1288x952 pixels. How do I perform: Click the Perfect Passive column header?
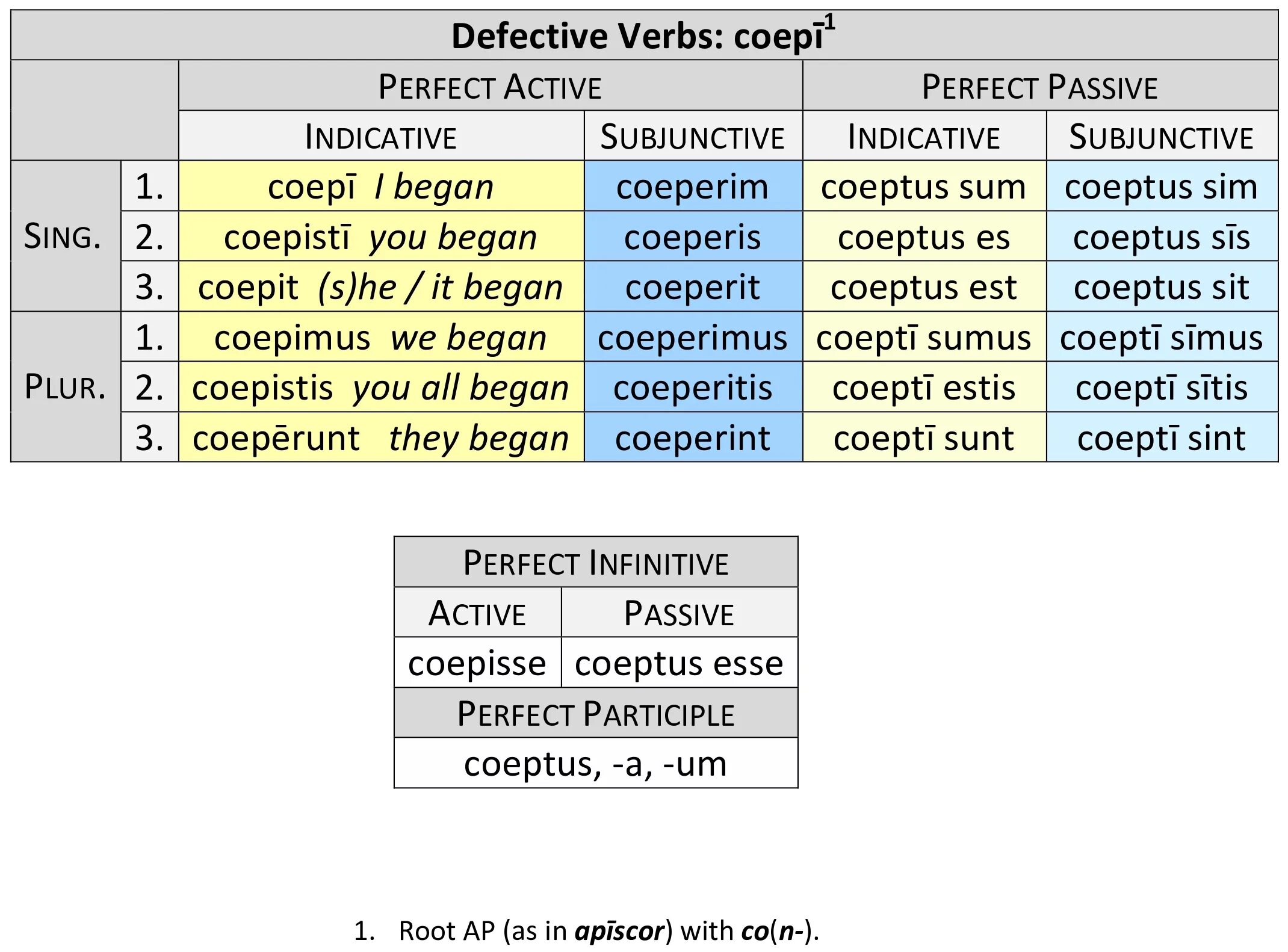[1039, 87]
